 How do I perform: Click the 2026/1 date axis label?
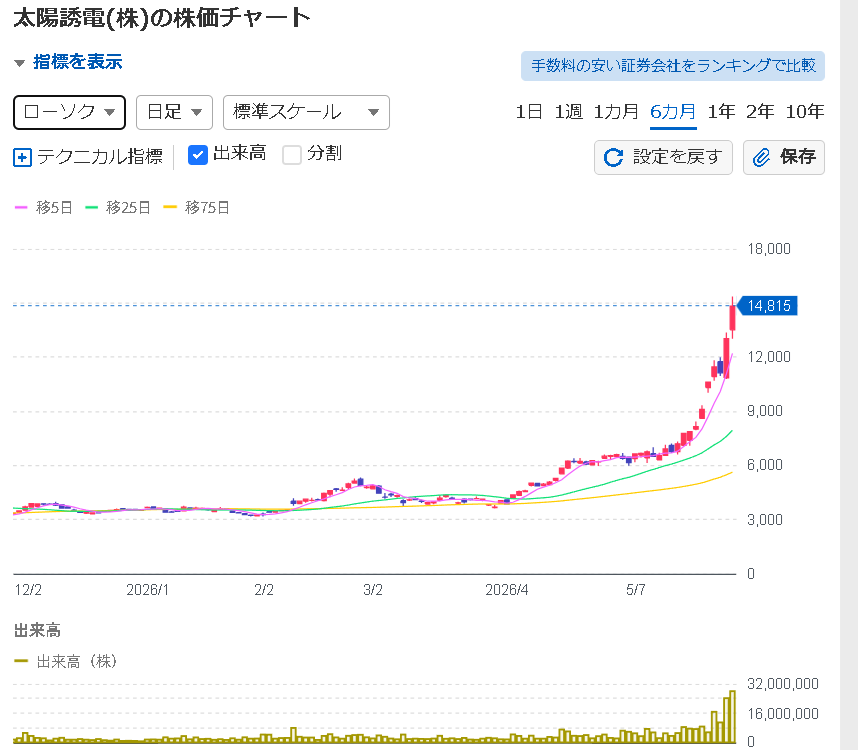tap(147, 590)
